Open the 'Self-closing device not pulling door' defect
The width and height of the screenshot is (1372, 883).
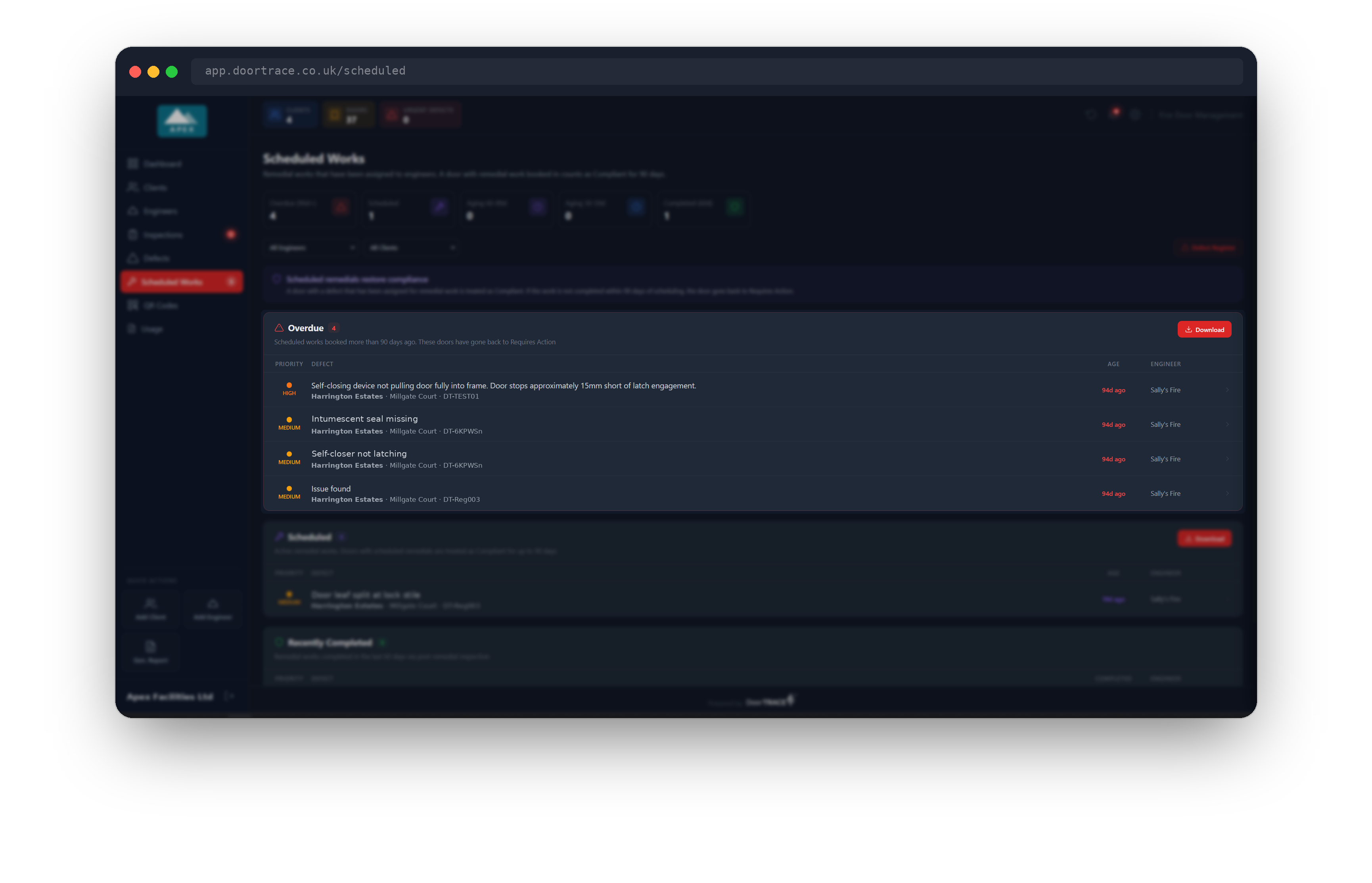pyautogui.click(x=753, y=390)
